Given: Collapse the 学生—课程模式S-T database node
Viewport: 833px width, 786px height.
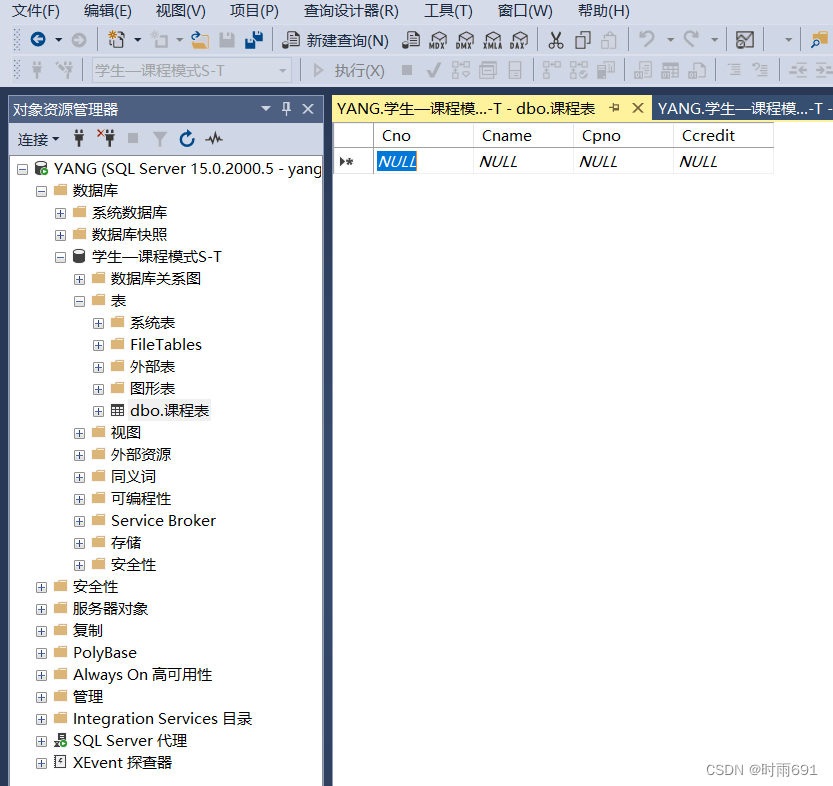Looking at the screenshot, I should [61, 258].
